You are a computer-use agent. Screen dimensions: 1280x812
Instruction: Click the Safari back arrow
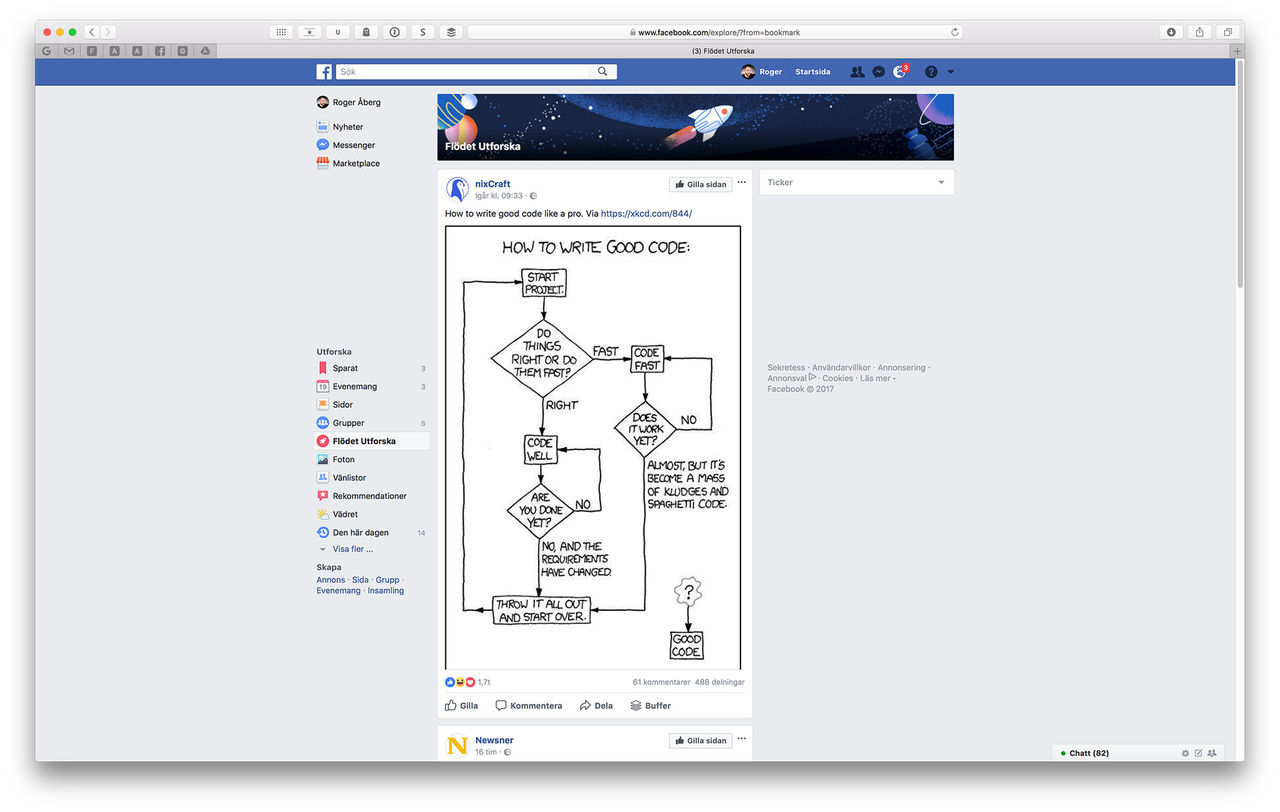(x=92, y=32)
